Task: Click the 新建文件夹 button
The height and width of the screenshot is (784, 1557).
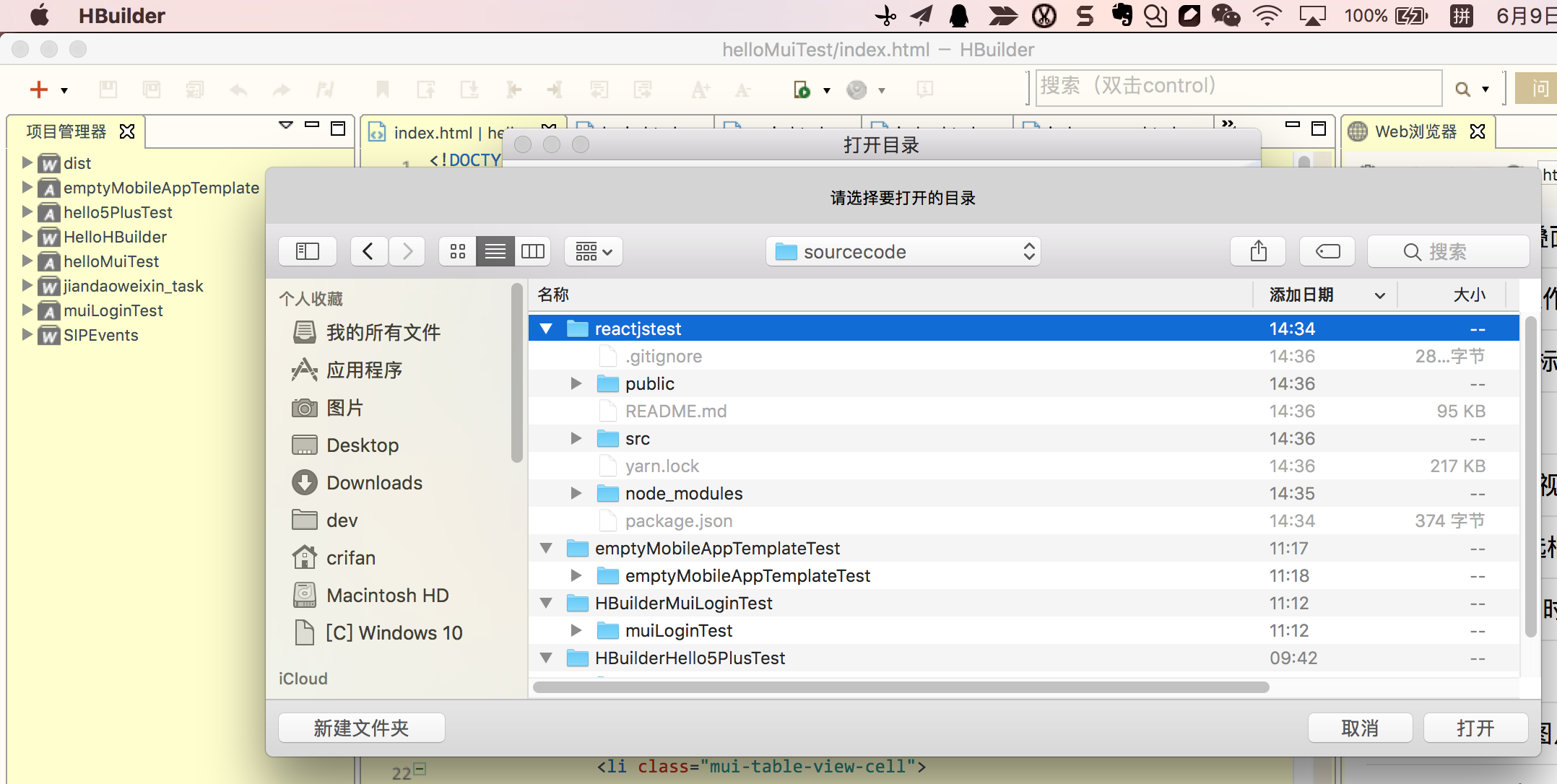Action: click(x=361, y=728)
